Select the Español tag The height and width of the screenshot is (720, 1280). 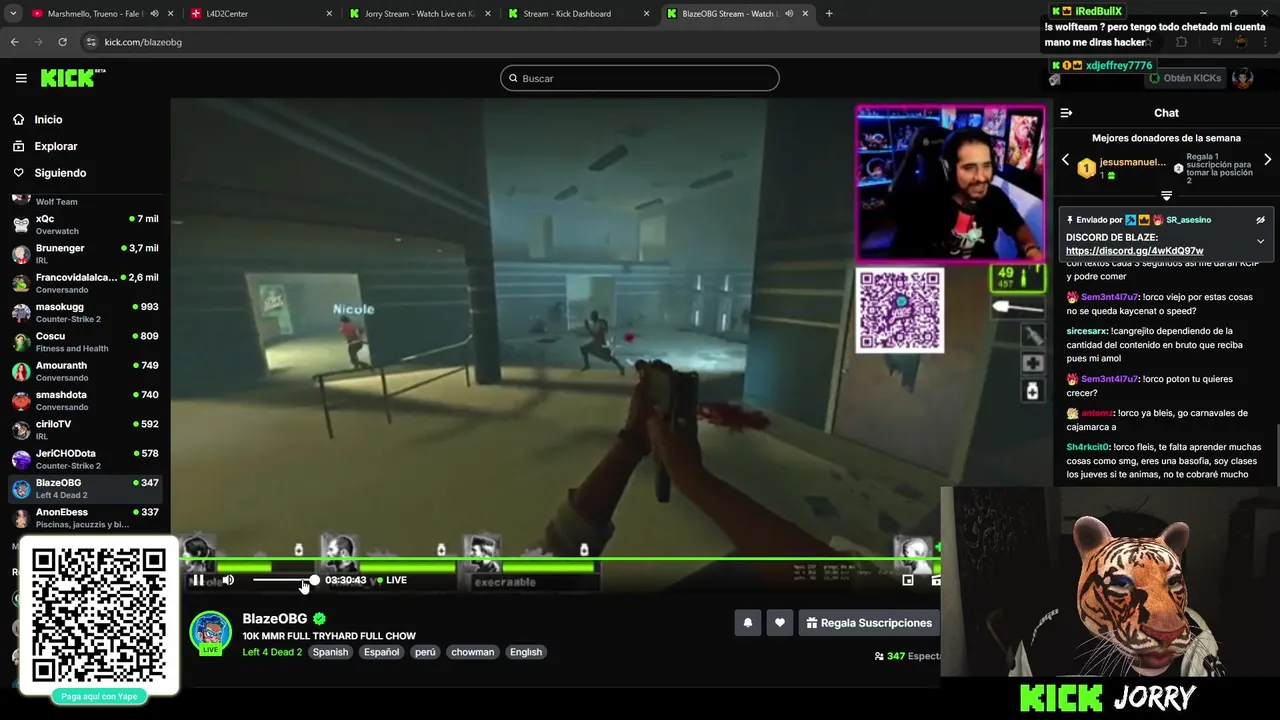[x=381, y=652]
